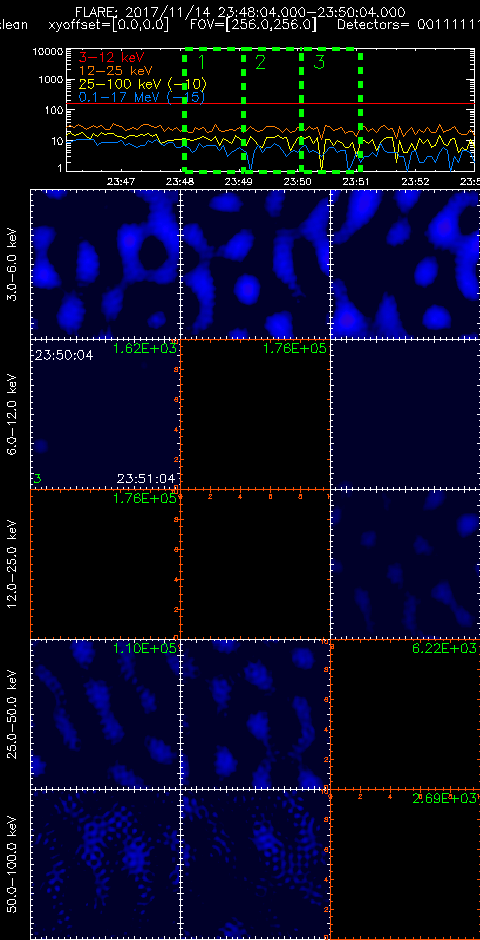Select the 25-100 keV yellow legend entry
Viewport: 480px width, 940px height.
tap(143, 83)
